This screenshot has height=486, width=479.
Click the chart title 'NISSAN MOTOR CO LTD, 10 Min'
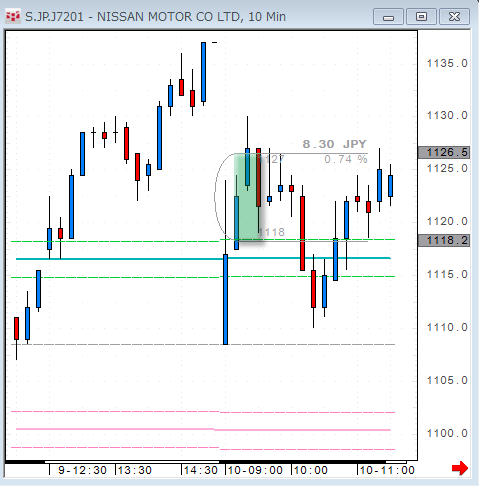pos(191,17)
